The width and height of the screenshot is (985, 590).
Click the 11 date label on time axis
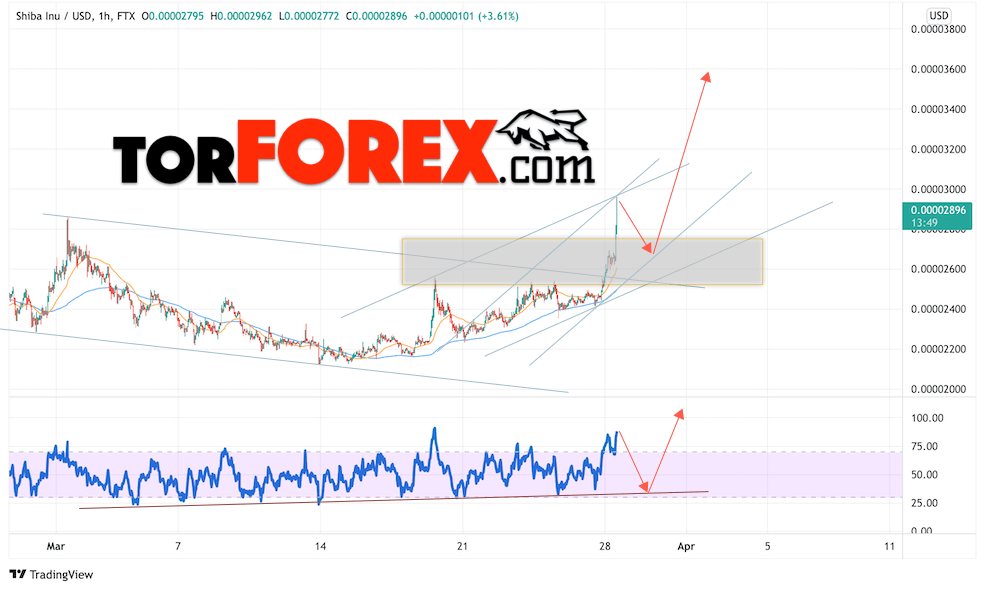(x=889, y=546)
